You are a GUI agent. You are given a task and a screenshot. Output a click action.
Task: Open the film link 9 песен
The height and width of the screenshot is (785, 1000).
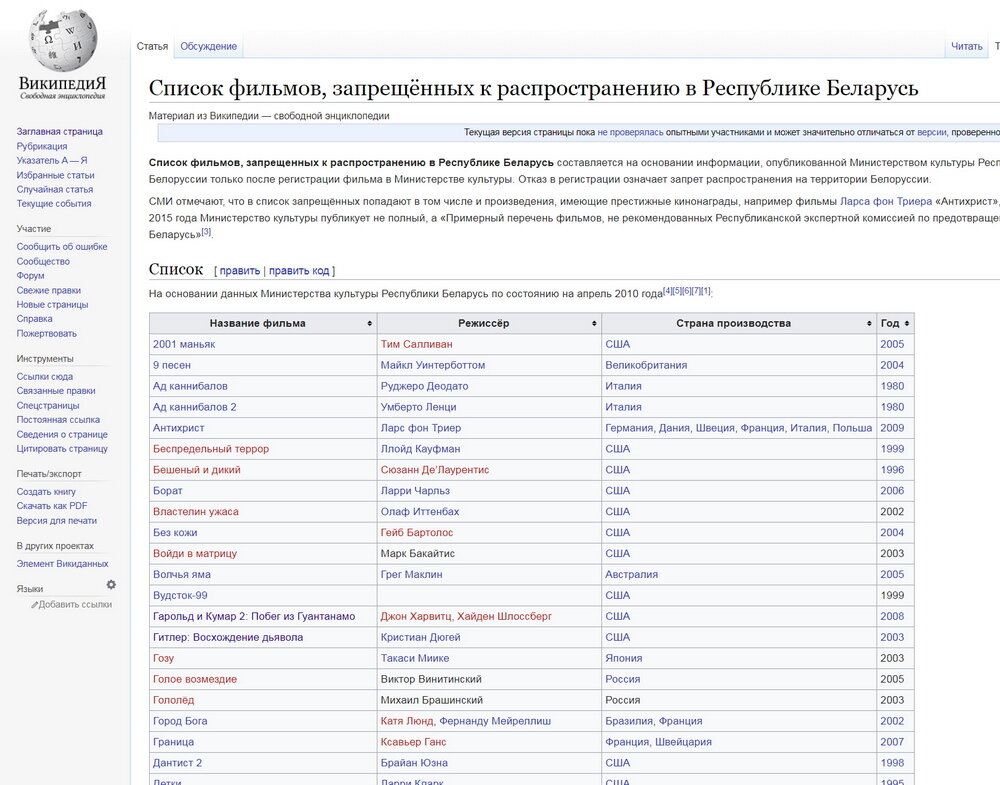pyautogui.click(x=172, y=365)
